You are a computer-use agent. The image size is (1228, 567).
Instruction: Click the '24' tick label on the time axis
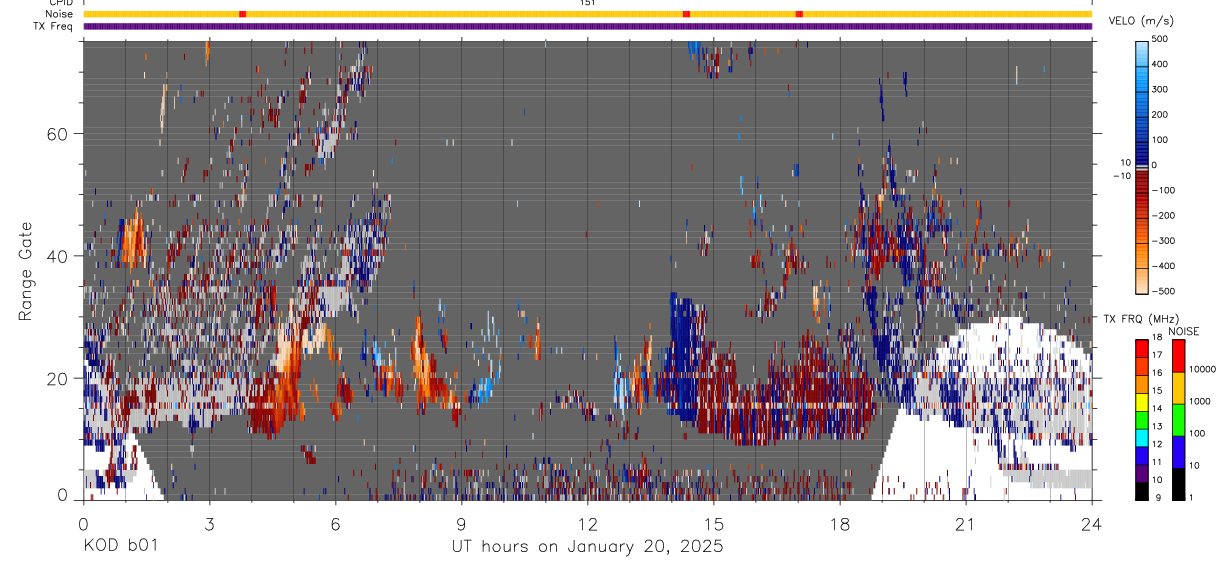1092,523
